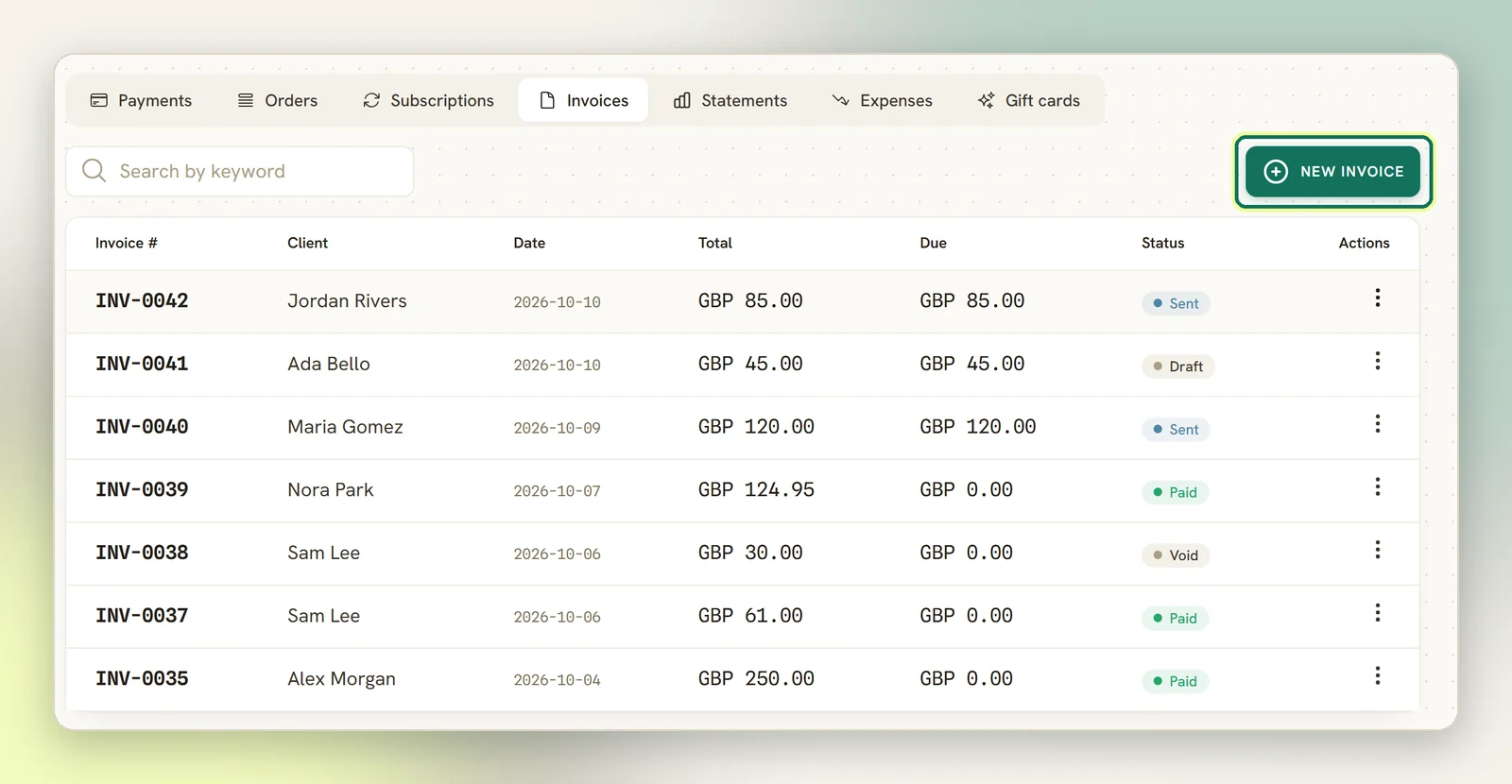The height and width of the screenshot is (784, 1512).
Task: Open invoice INV-0038
Action: tap(142, 553)
